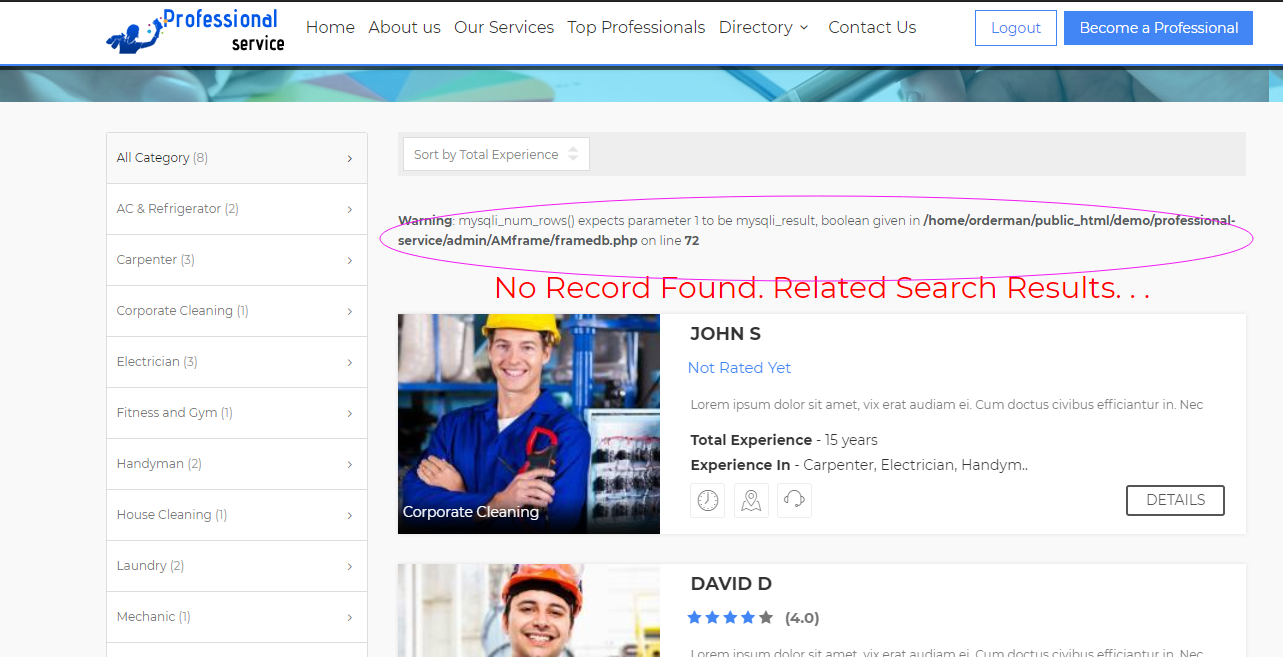Click David D profile photo
The height and width of the screenshot is (657, 1283).
click(529, 610)
